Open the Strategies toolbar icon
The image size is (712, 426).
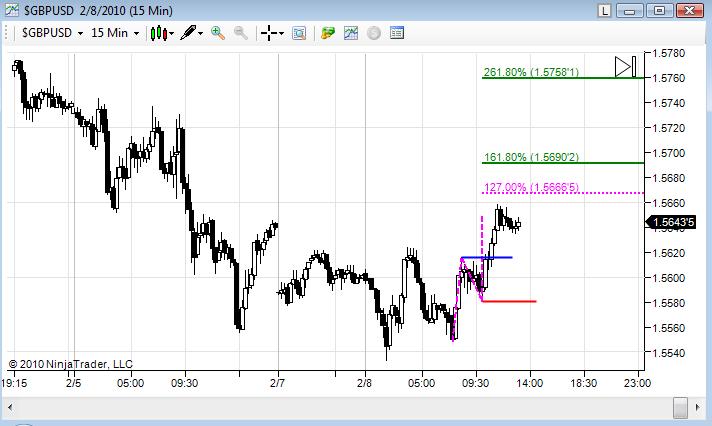click(327, 33)
